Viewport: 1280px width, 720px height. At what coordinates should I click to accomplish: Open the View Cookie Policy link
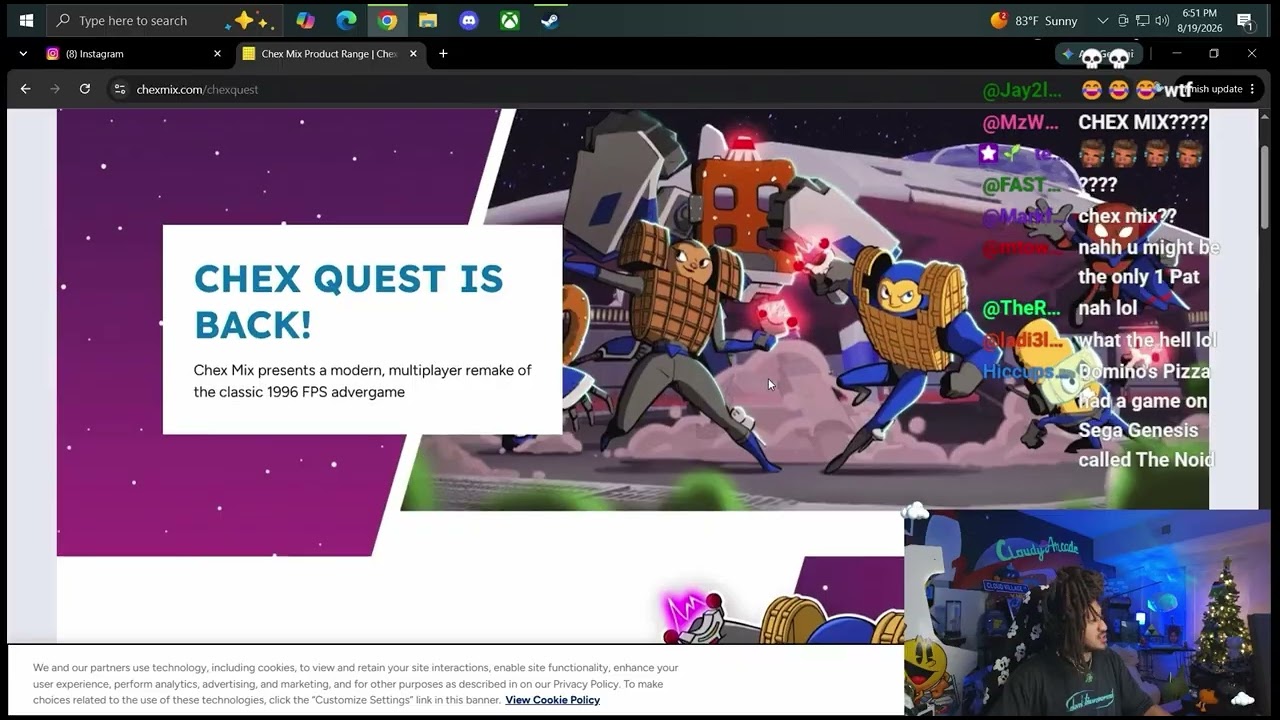[x=552, y=700]
